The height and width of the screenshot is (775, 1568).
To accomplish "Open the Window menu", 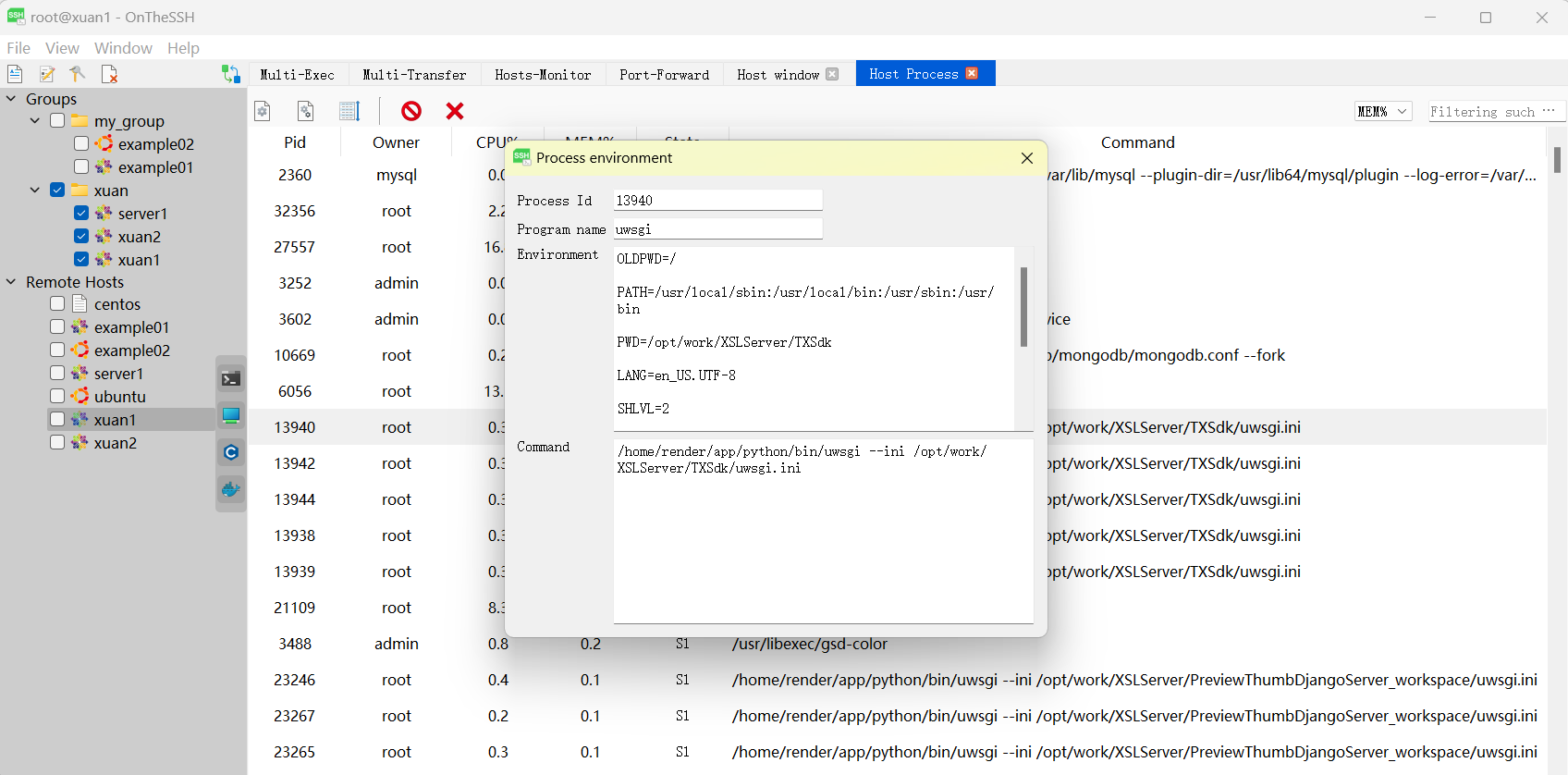I will click(123, 48).
